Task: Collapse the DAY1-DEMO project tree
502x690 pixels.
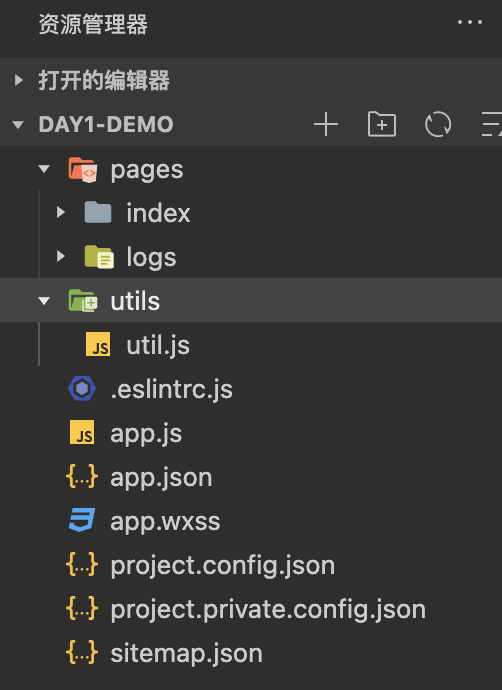Action: (x=18, y=125)
